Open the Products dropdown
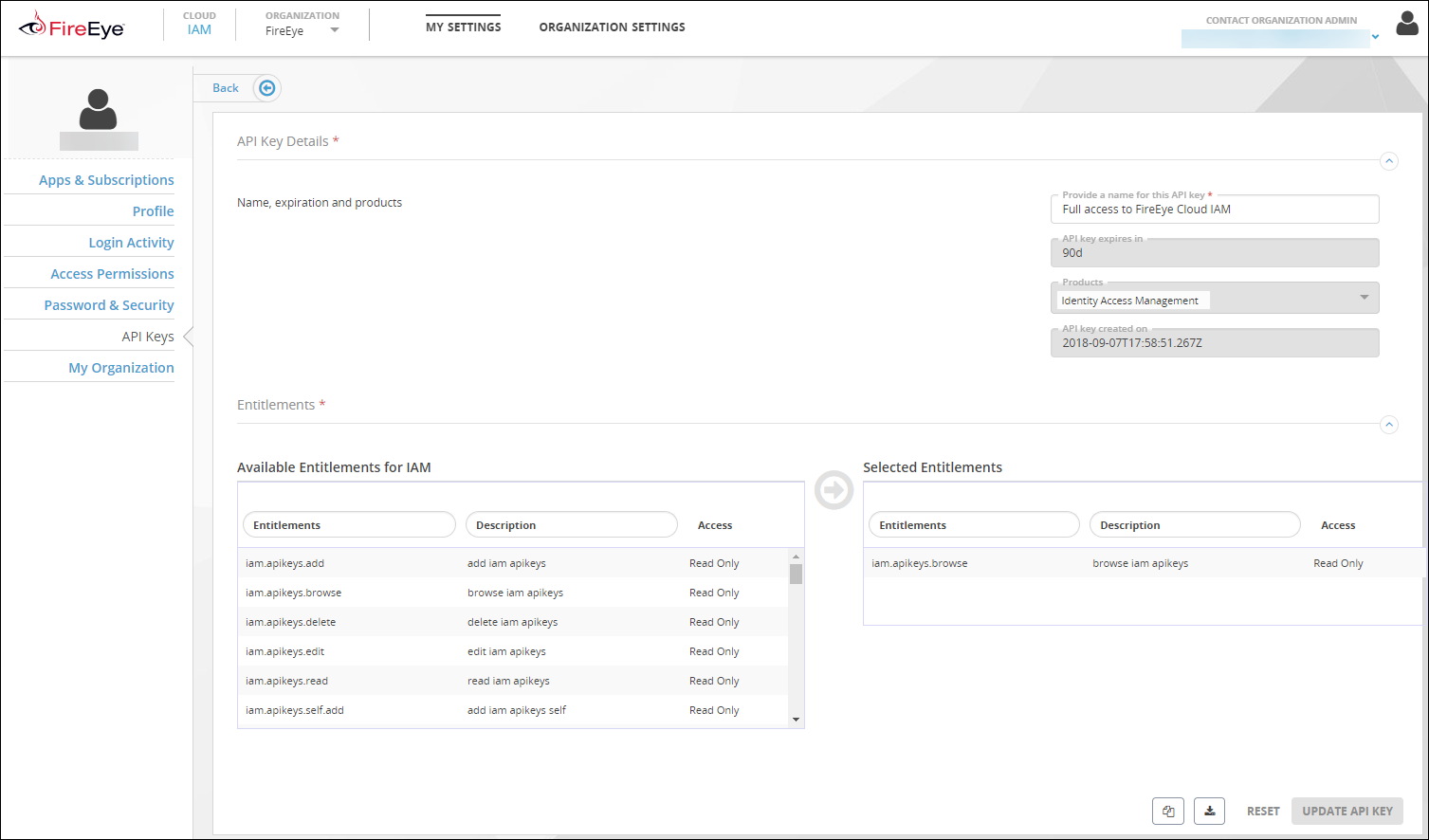This screenshot has width=1429, height=840. tap(1365, 298)
